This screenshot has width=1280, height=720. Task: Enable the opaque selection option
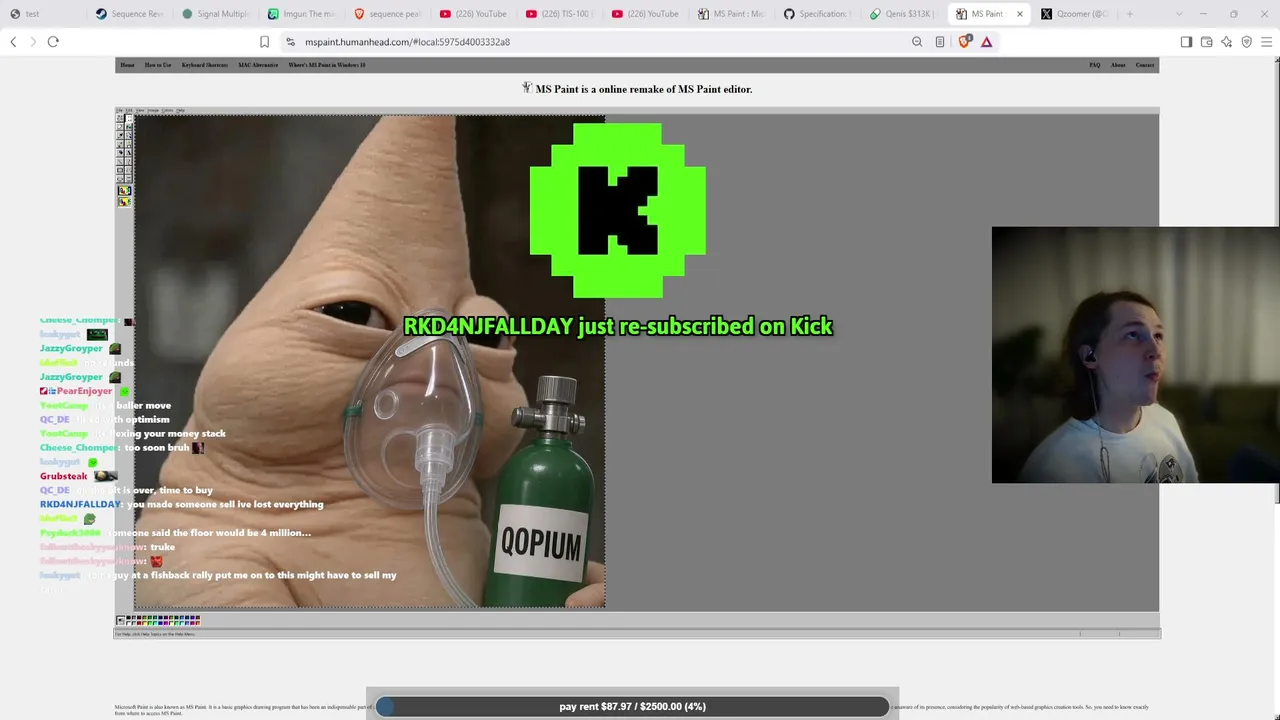tap(124, 190)
